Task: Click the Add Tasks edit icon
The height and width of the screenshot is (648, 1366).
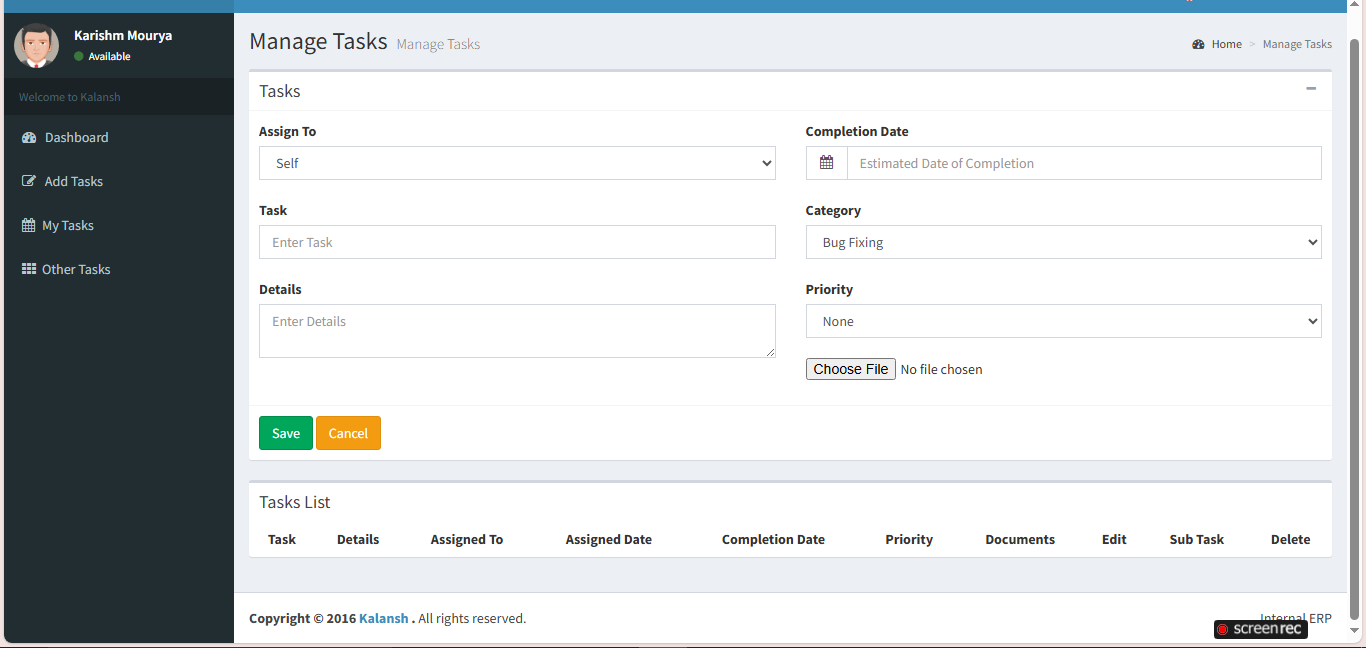Action: pos(29,181)
